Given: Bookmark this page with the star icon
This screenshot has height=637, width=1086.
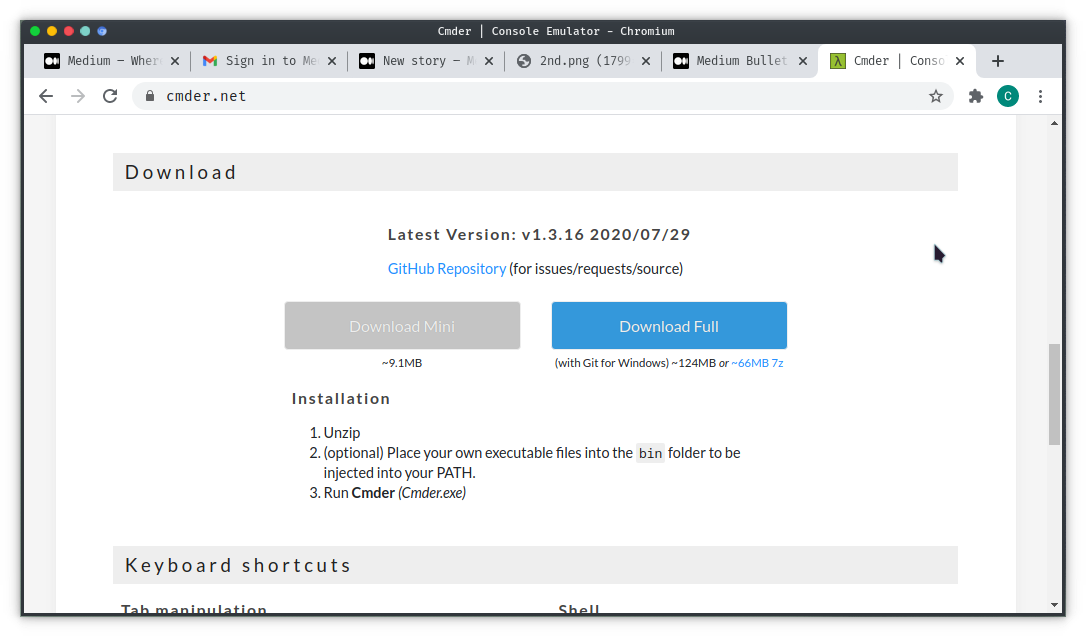Looking at the screenshot, I should (x=936, y=96).
